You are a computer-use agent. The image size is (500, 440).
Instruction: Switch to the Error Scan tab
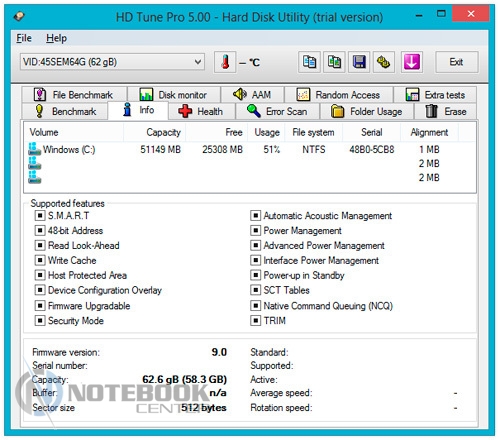click(x=278, y=111)
